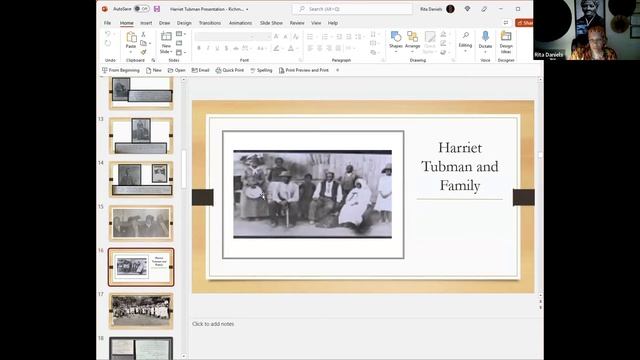Switch to the Draw tab
The width and height of the screenshot is (640, 360).
coord(164,23)
